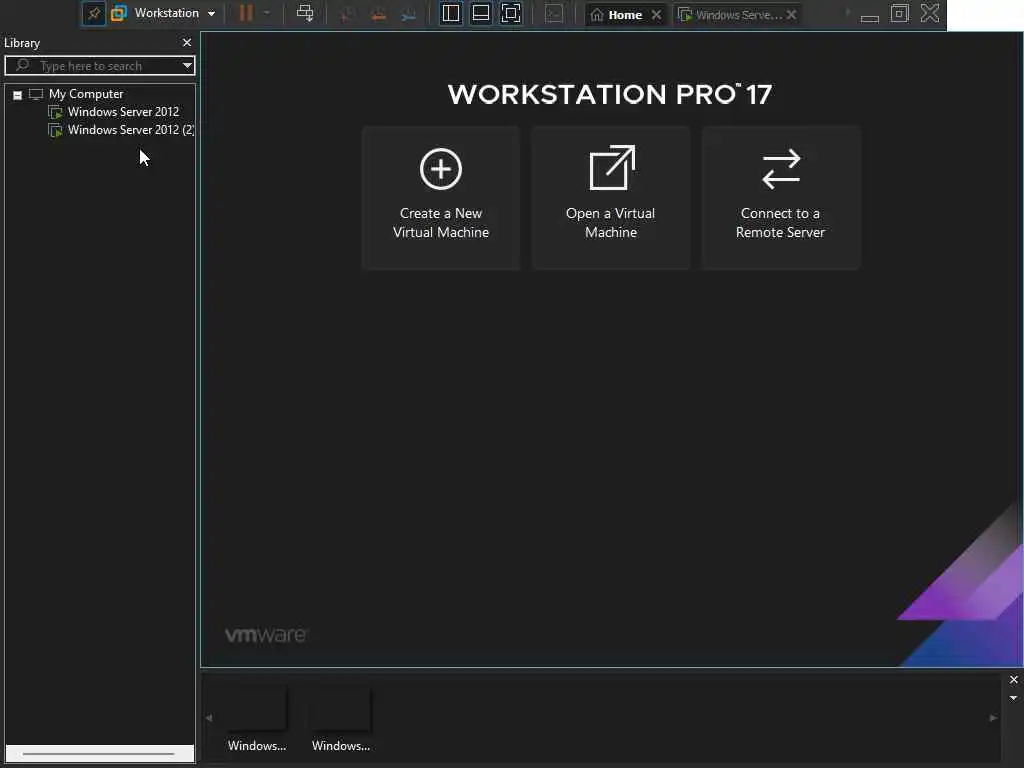Screen dimensions: 1024x768
Task: Close the Library panel
Action: (x=187, y=42)
